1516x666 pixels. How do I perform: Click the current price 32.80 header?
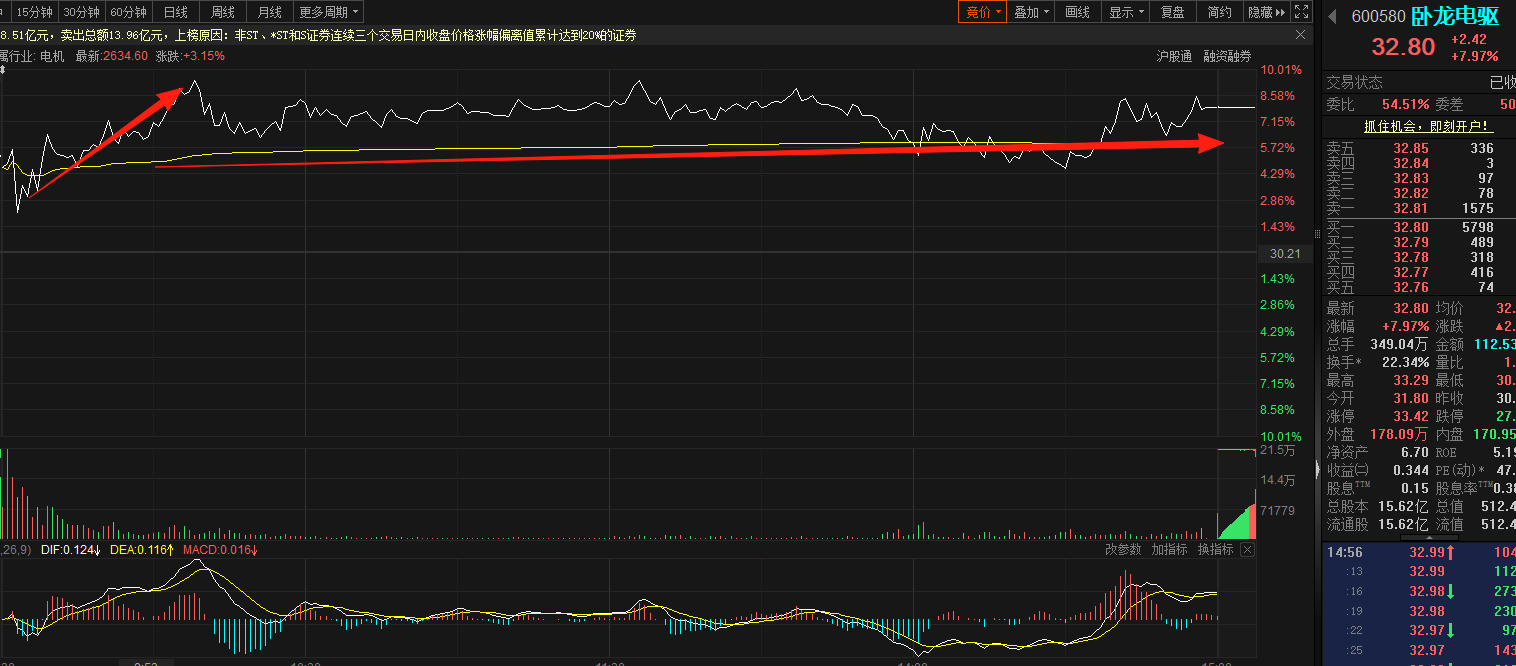(x=1403, y=47)
